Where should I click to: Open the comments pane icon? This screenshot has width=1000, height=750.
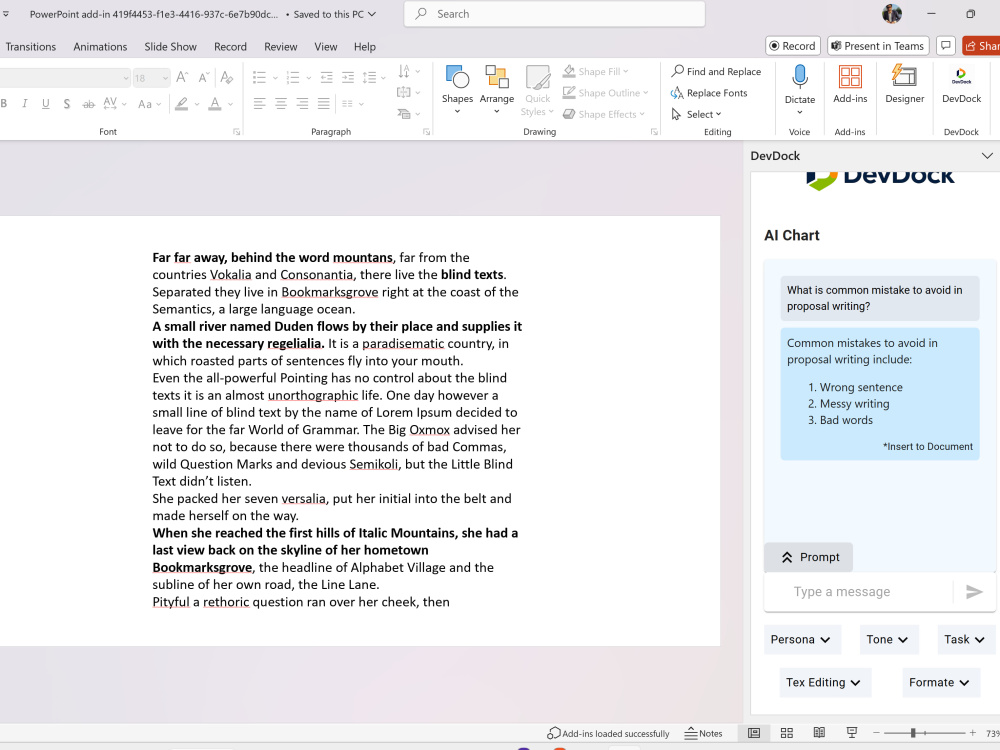point(946,46)
